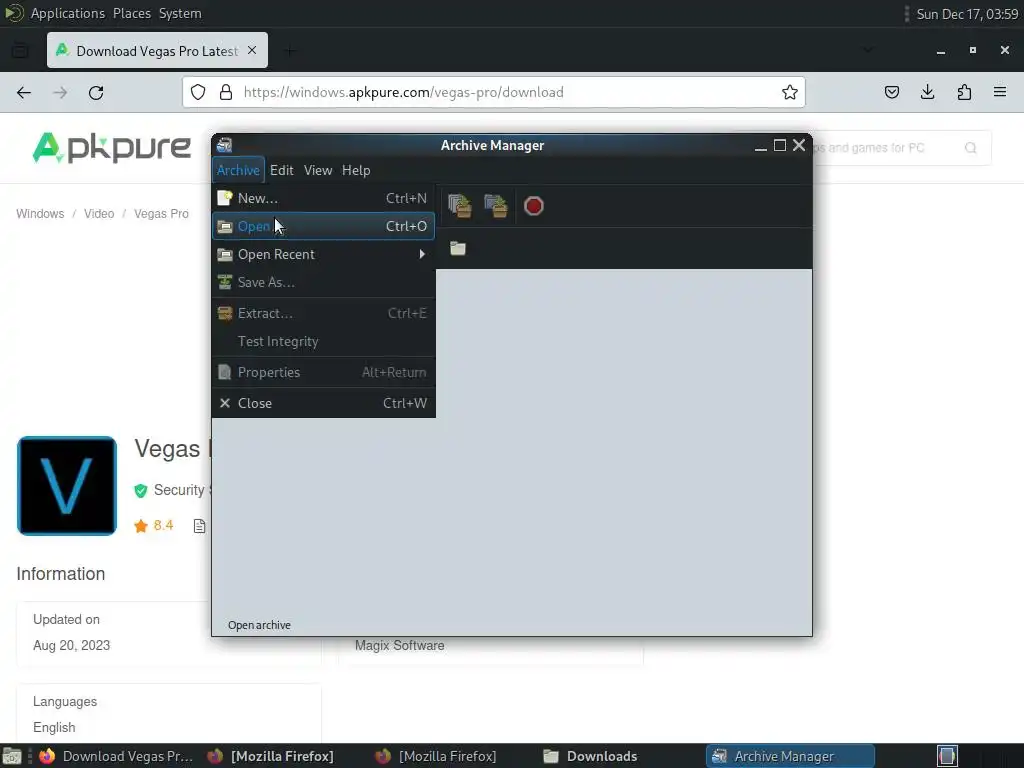Click the add files toolbar icon
Screen dimensions: 1024x768
460,206
